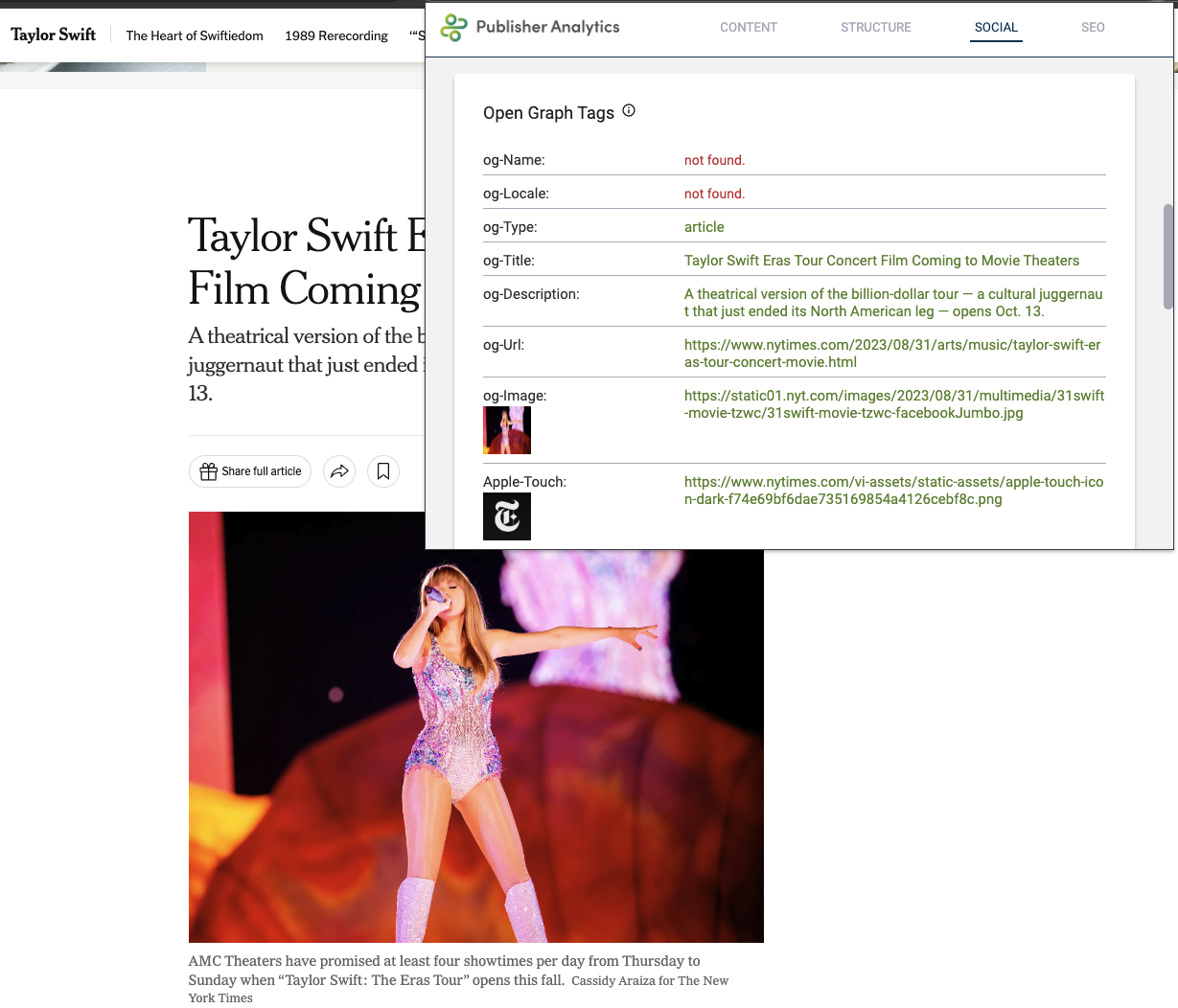Bookmark the article with the save icon
The image size is (1178, 1008).
[383, 471]
